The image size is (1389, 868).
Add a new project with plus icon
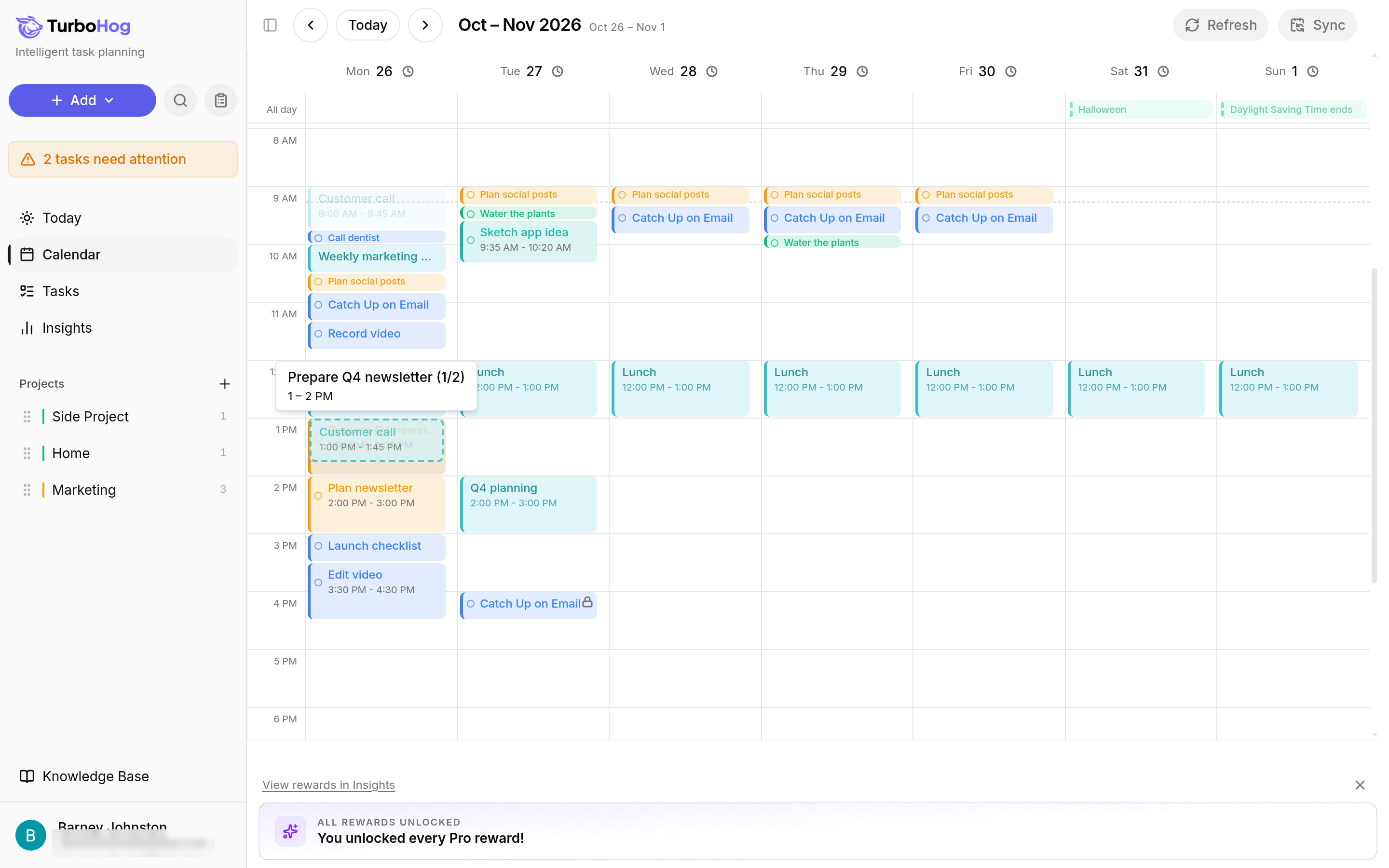(x=224, y=383)
